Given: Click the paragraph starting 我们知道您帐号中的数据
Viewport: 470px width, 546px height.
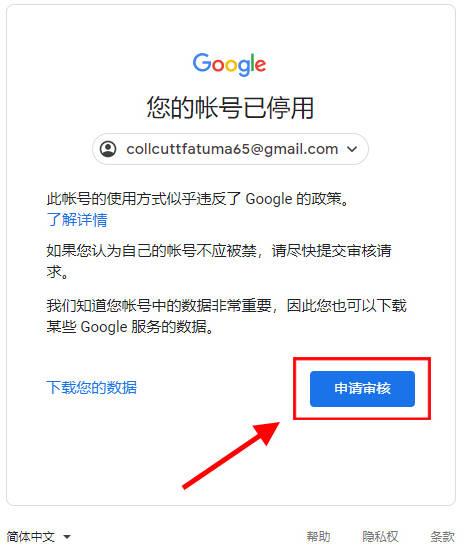Looking at the screenshot, I should 226,316.
